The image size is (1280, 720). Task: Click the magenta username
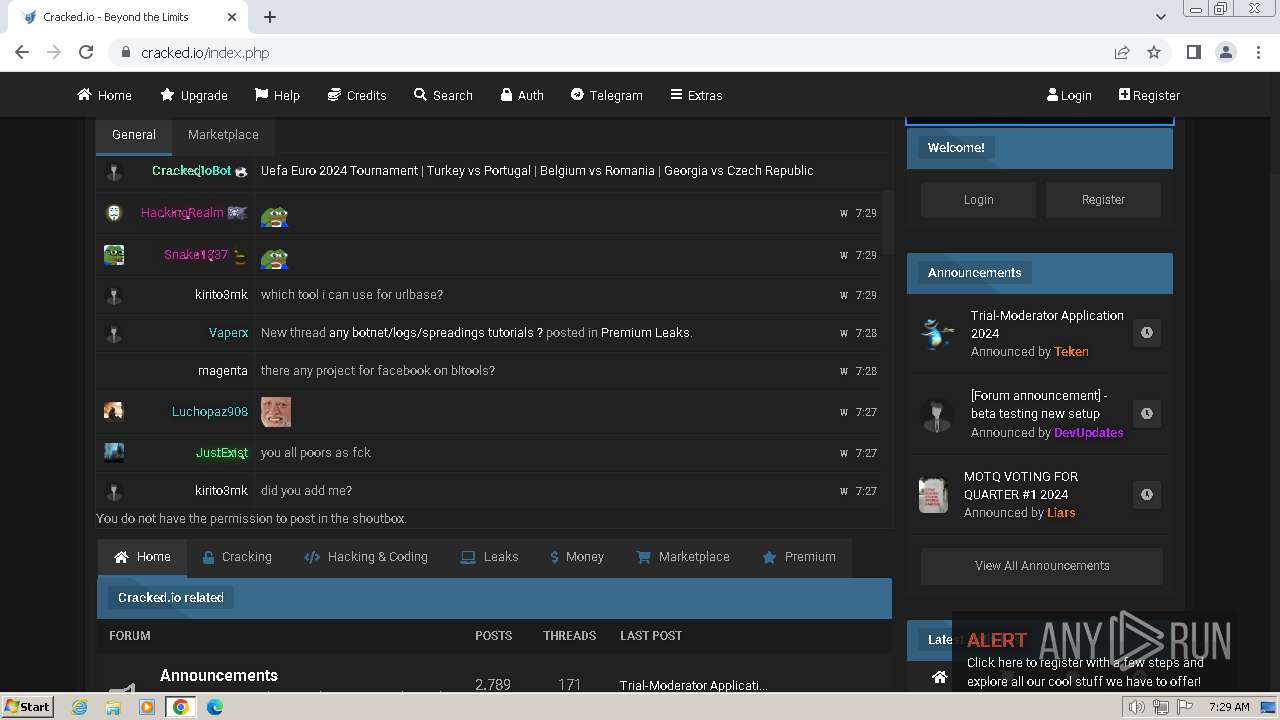223,371
